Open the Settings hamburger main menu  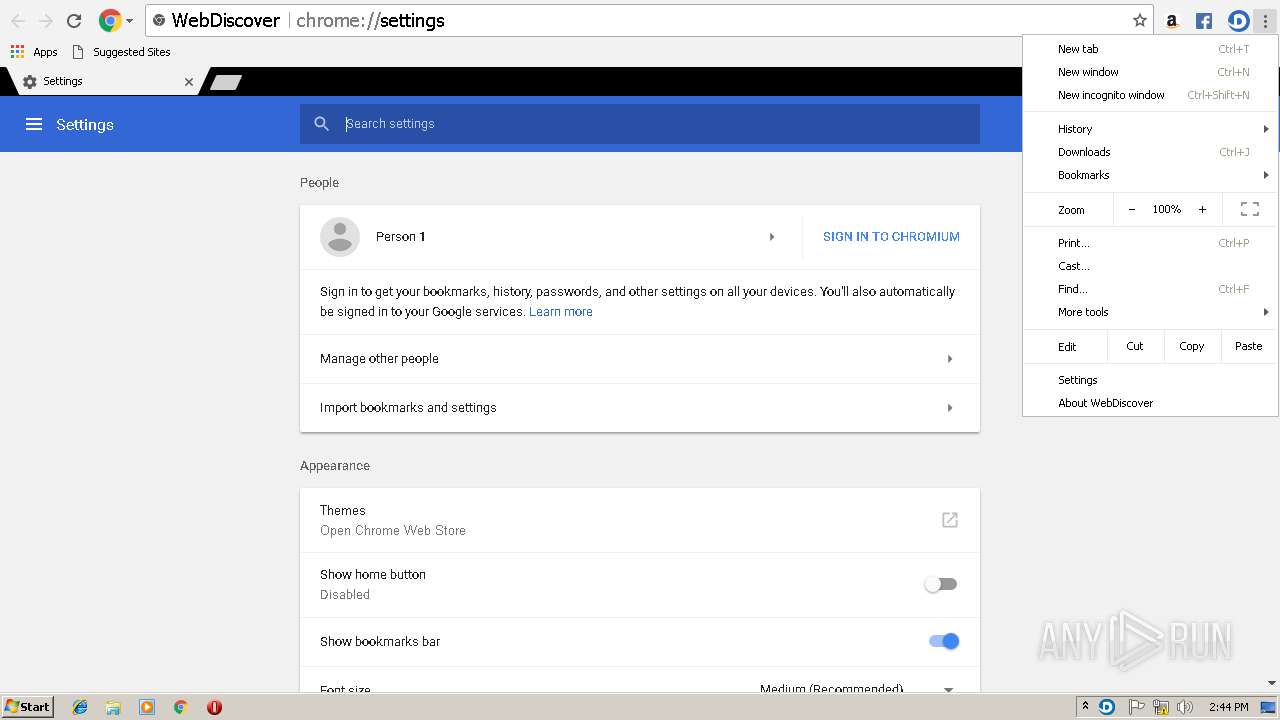click(34, 124)
